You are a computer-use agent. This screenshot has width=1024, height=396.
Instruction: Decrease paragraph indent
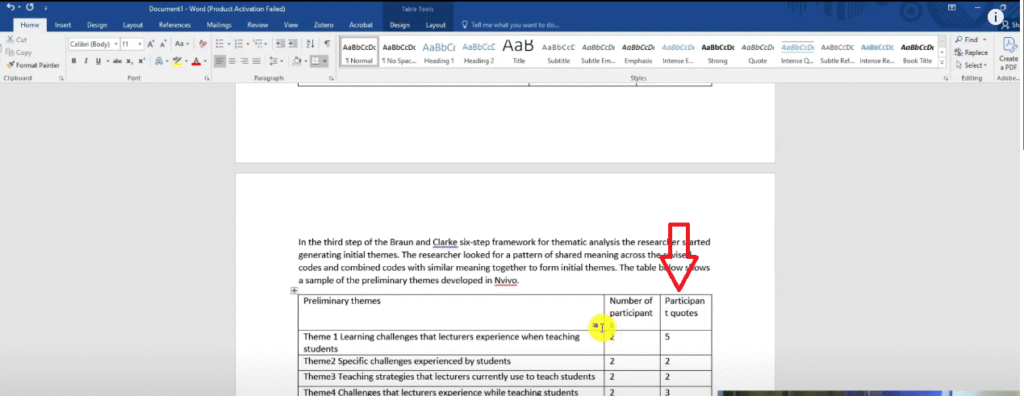280,44
